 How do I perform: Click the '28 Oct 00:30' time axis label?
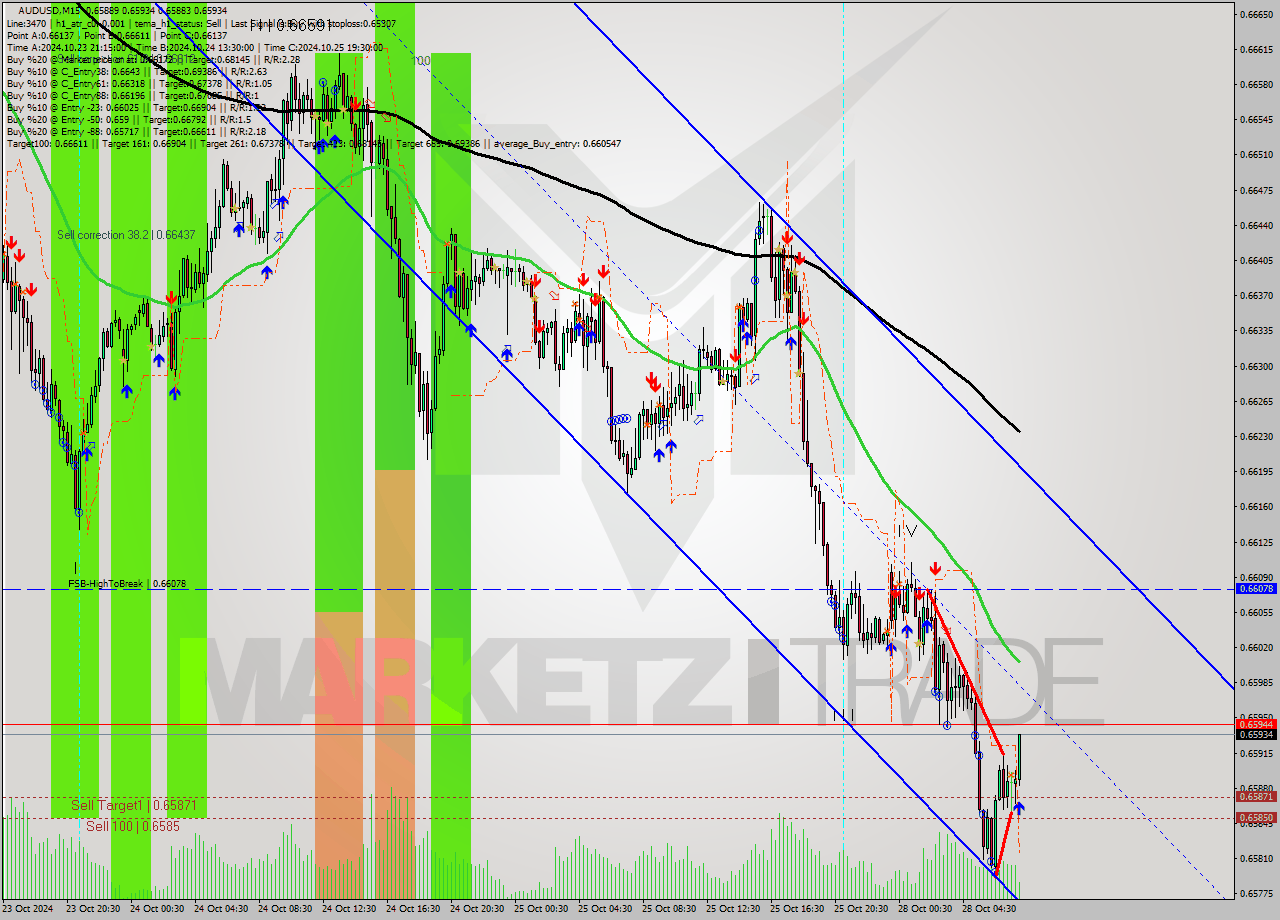click(926, 909)
